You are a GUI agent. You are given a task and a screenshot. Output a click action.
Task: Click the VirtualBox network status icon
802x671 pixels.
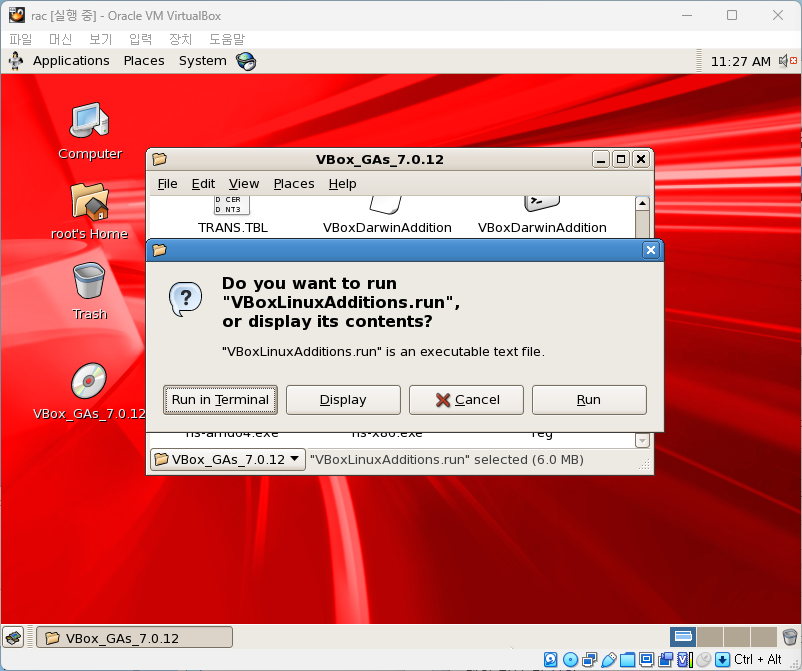pos(590,660)
